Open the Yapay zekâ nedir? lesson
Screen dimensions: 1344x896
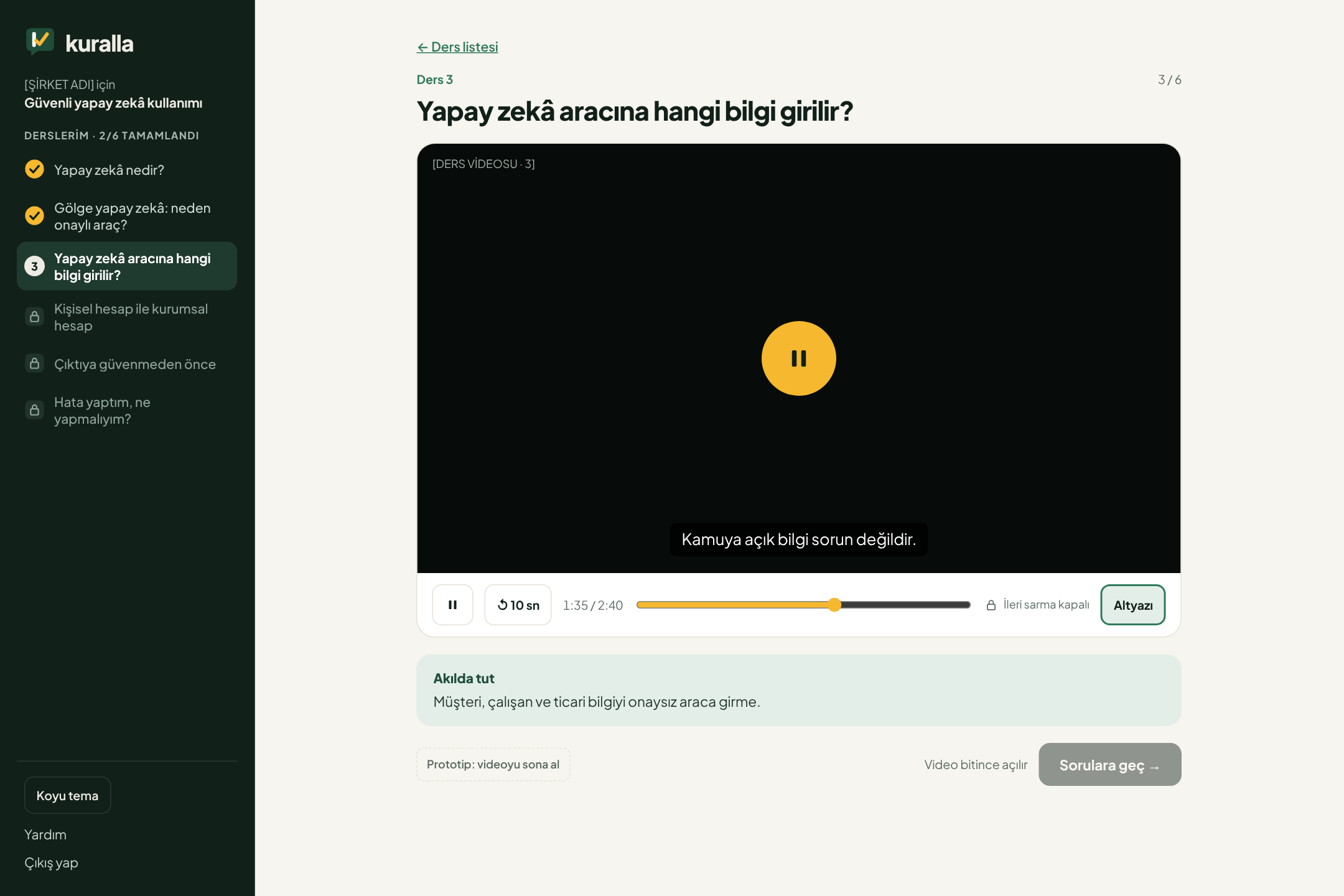point(127,170)
